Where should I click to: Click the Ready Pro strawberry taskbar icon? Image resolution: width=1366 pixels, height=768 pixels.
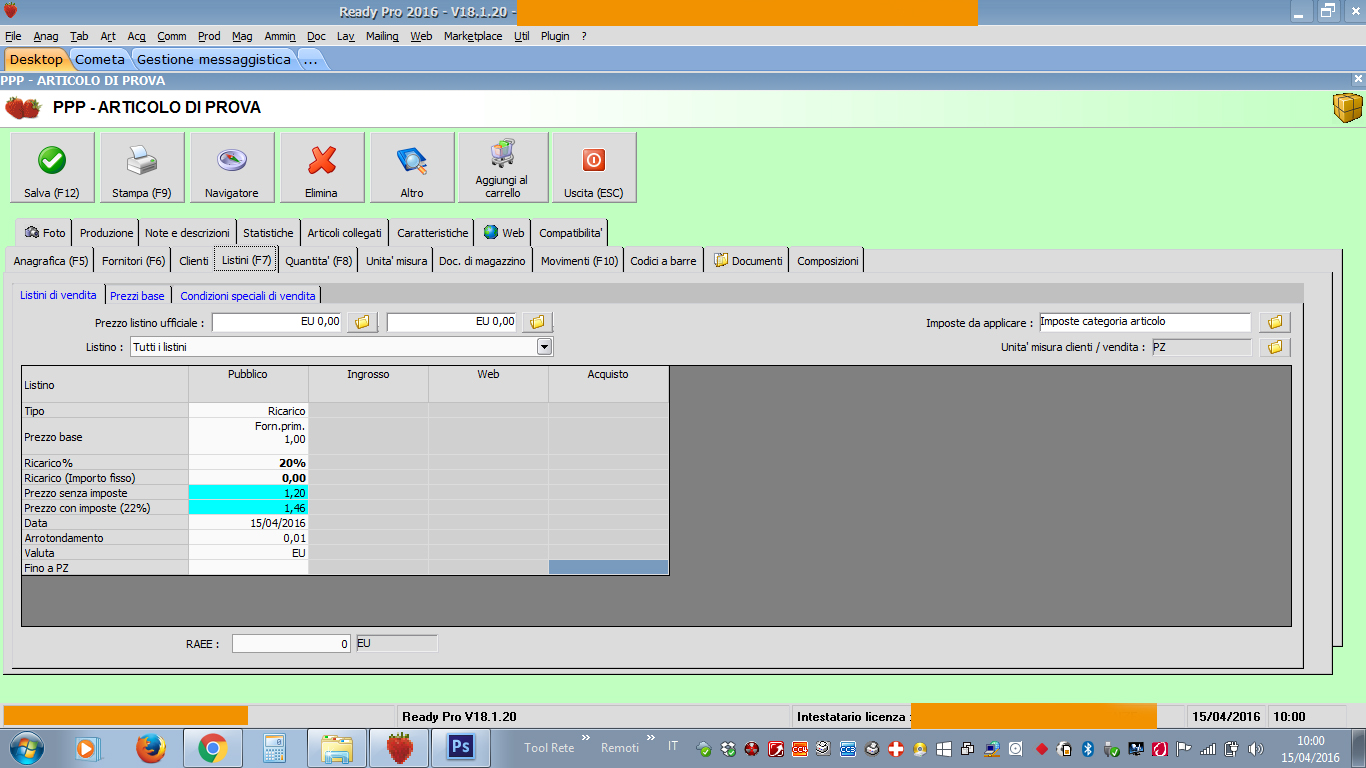(x=399, y=747)
